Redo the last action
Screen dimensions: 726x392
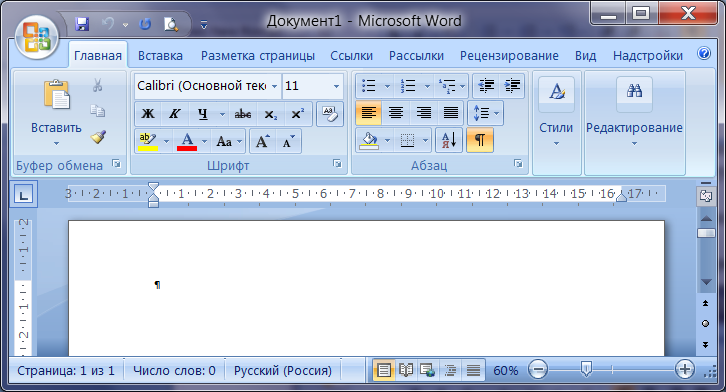coord(145,24)
